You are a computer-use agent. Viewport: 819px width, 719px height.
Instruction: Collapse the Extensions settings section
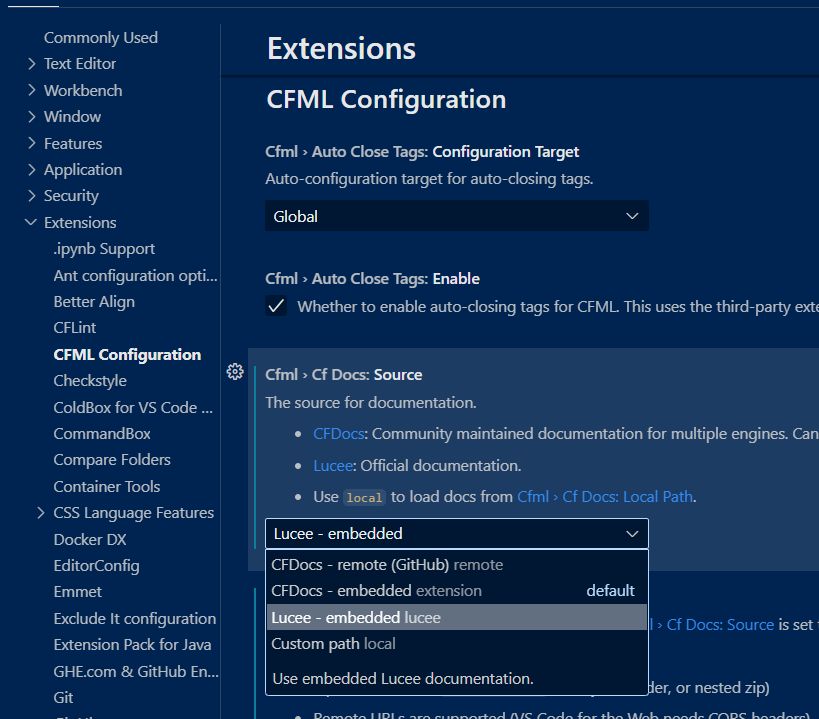(x=31, y=222)
